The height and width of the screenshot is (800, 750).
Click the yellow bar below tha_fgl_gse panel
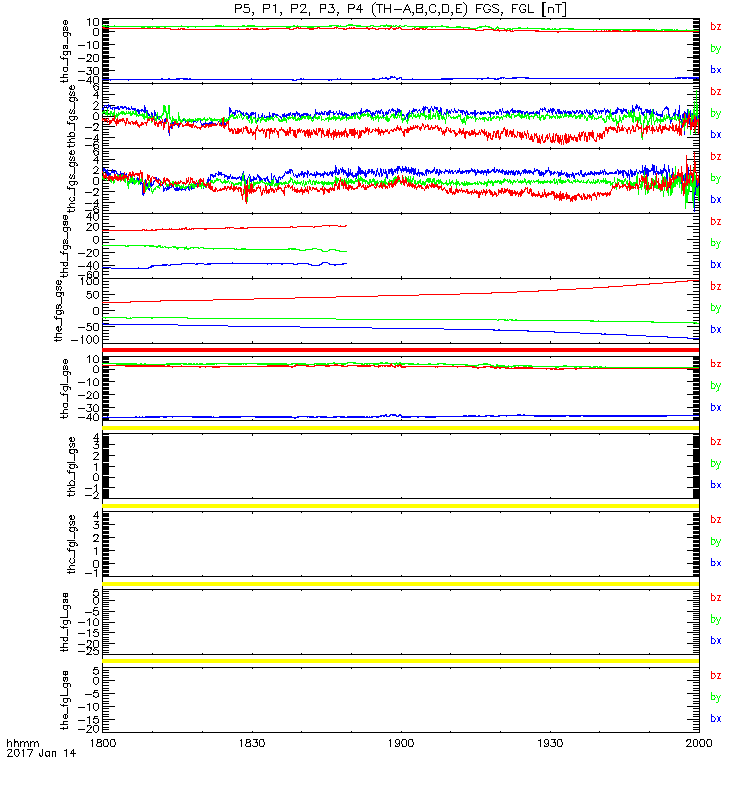(401, 428)
